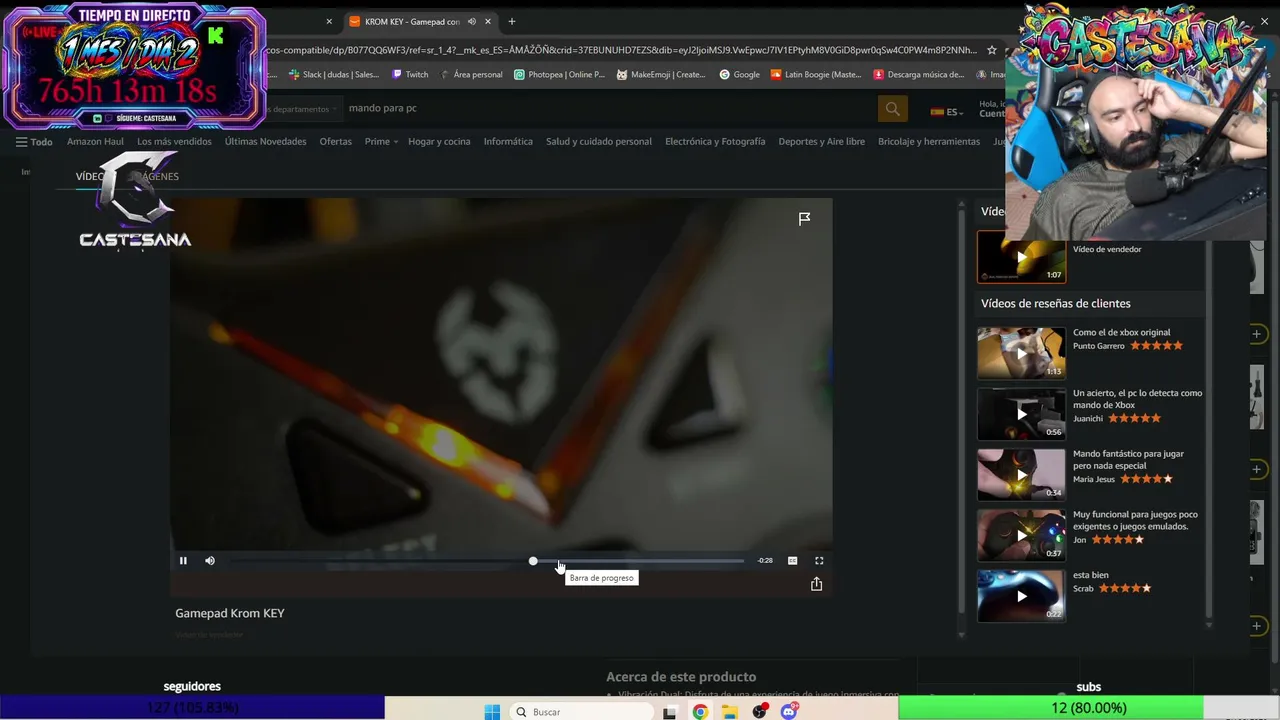This screenshot has width=1280, height=720.
Task: Click the 'Vídeos de reseñas de clientes' heading
Action: point(1056,304)
